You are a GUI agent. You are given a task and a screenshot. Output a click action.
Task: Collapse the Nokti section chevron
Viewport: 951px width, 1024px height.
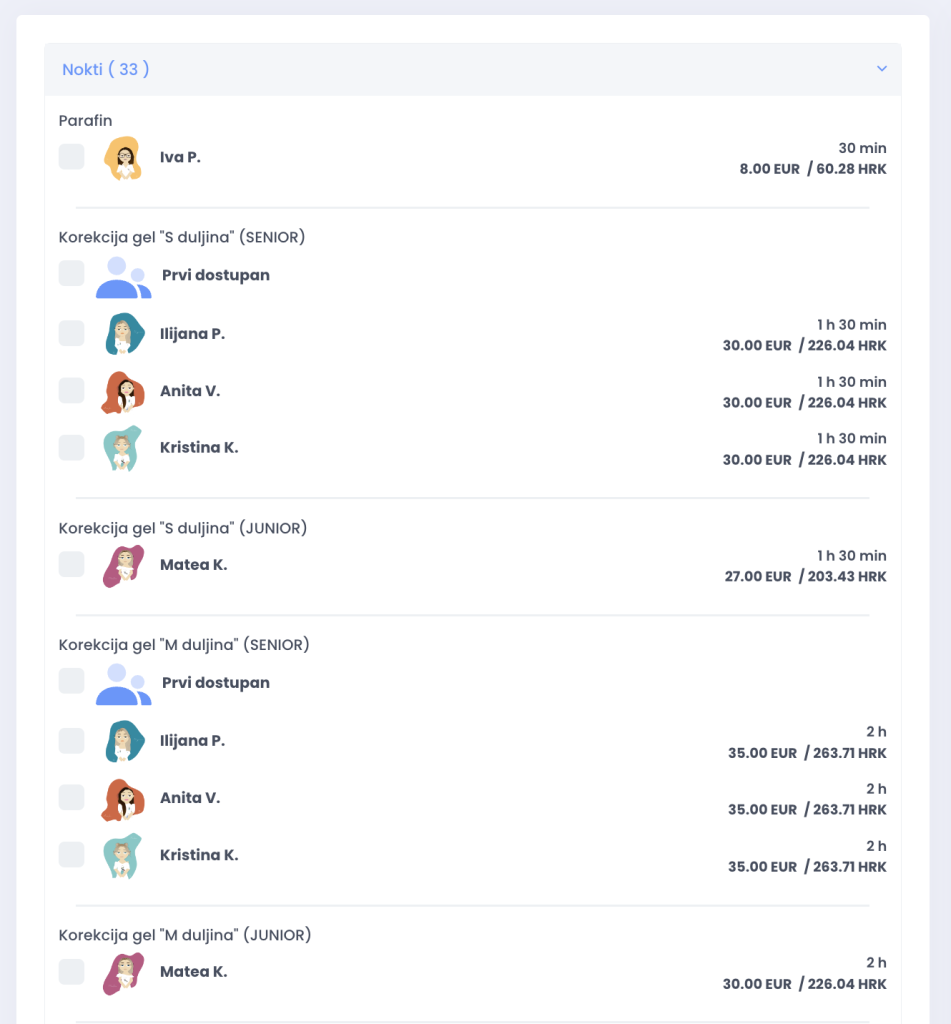(x=881, y=69)
